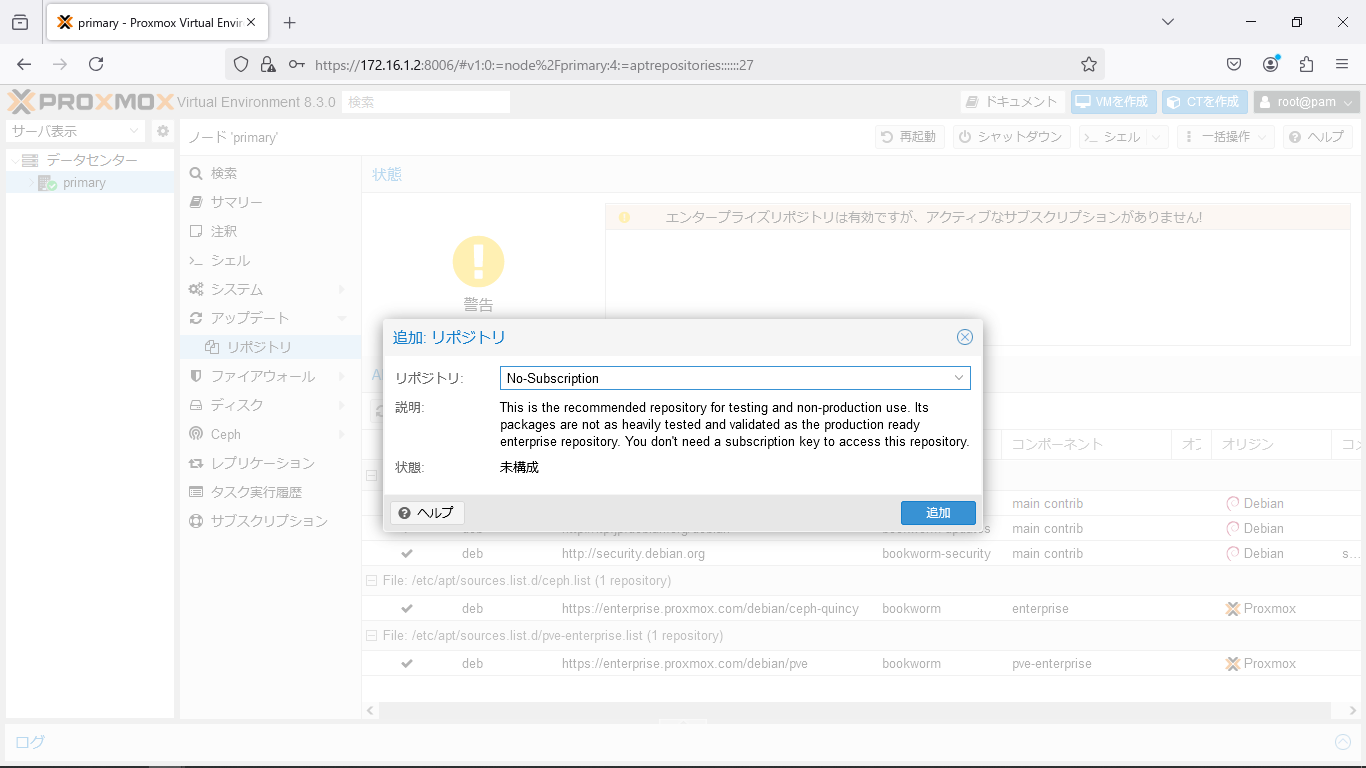The width and height of the screenshot is (1366, 768).
Task: Click the Proxmox logo
Action: click(91, 102)
